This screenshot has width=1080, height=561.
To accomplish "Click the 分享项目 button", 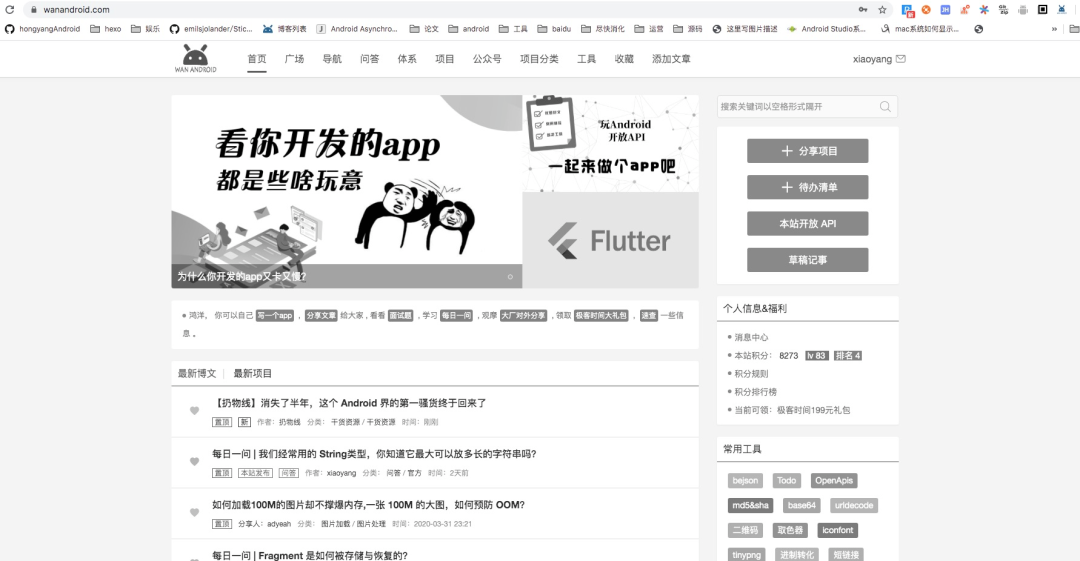I will [807, 151].
